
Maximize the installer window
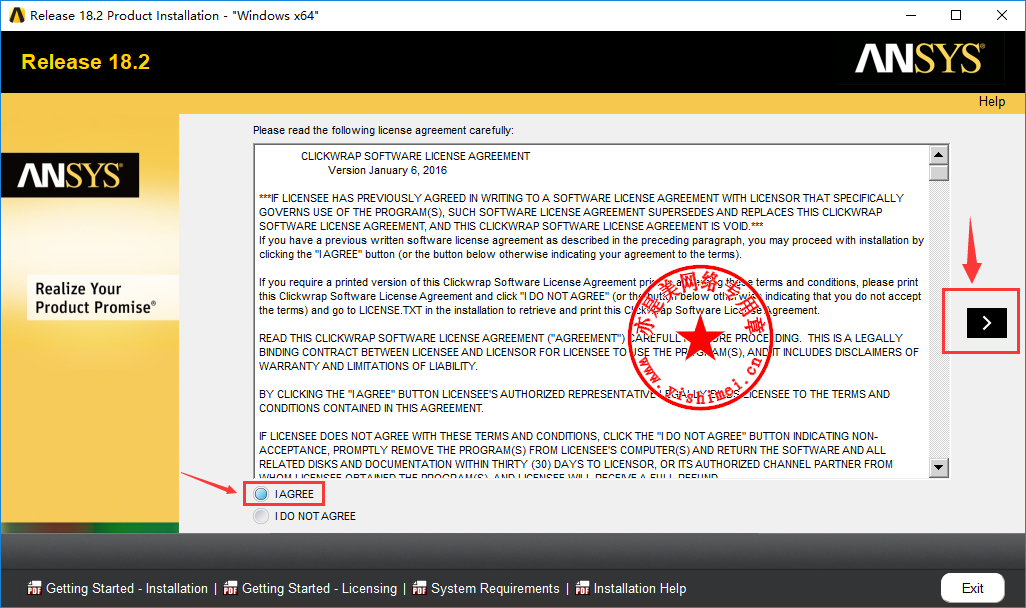click(x=956, y=15)
